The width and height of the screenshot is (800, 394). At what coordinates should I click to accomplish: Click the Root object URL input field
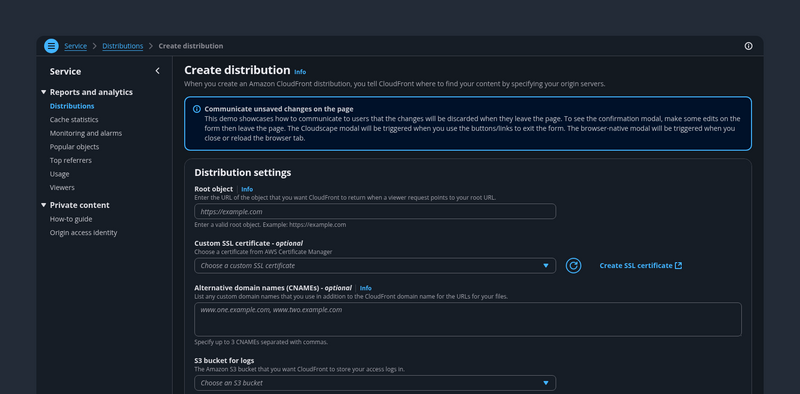point(375,211)
